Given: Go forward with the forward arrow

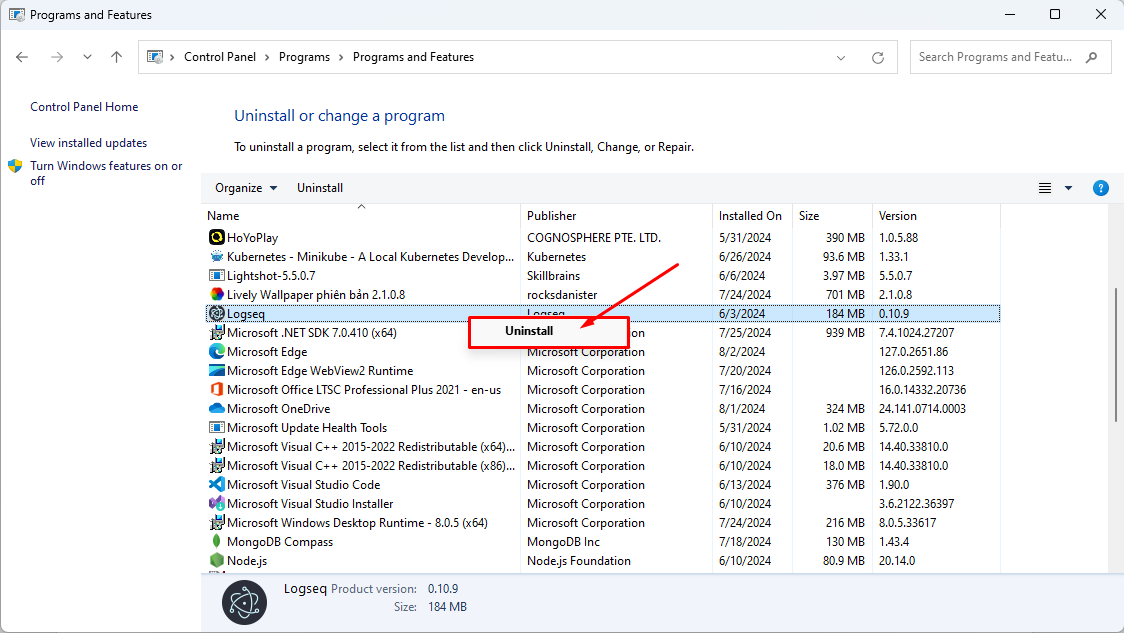Looking at the screenshot, I should [57, 57].
